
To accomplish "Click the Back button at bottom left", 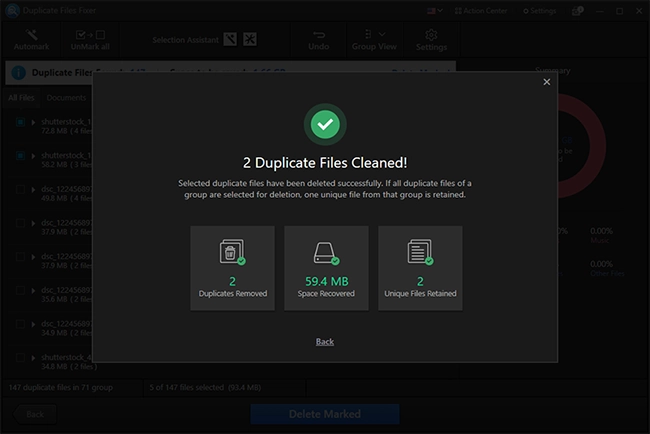I will click(x=34, y=414).
